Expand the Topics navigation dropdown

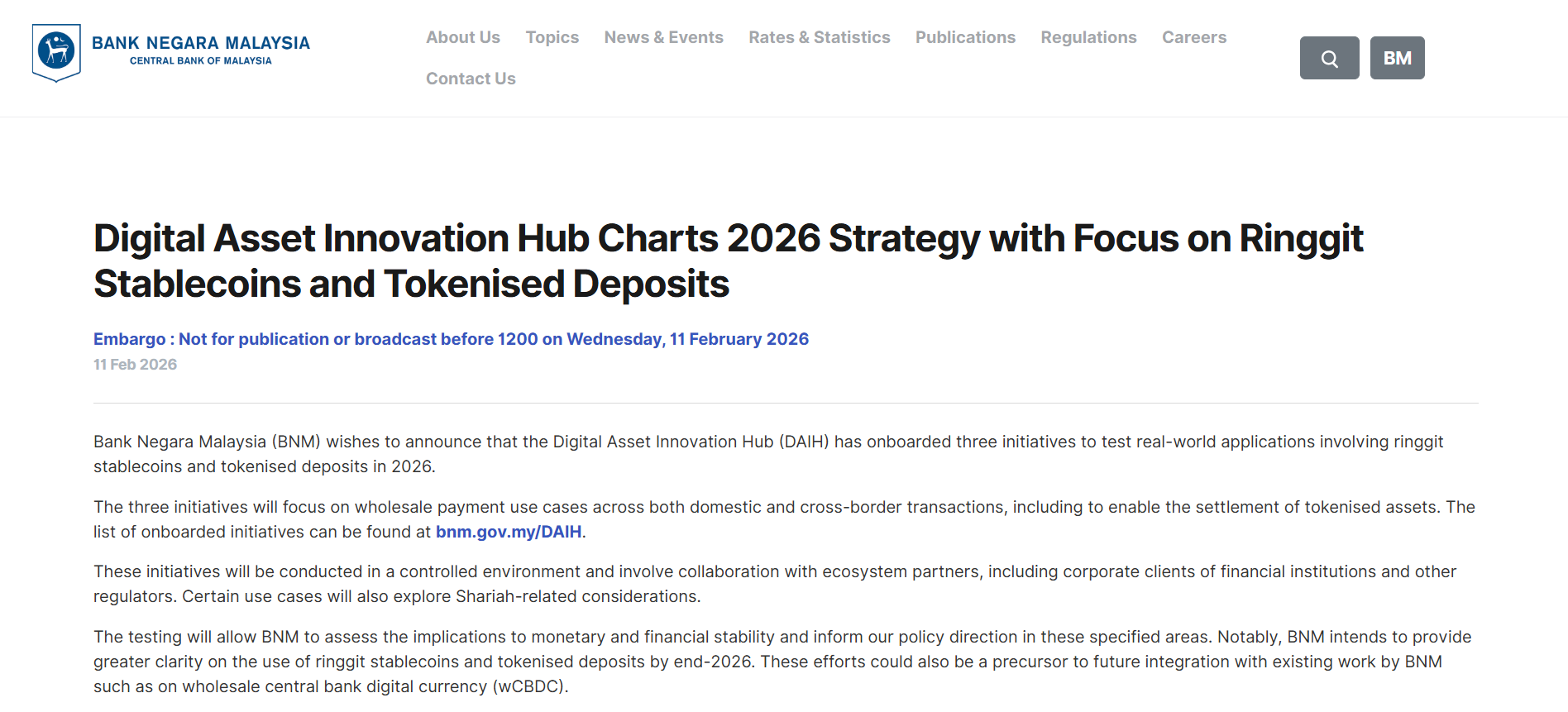552,37
